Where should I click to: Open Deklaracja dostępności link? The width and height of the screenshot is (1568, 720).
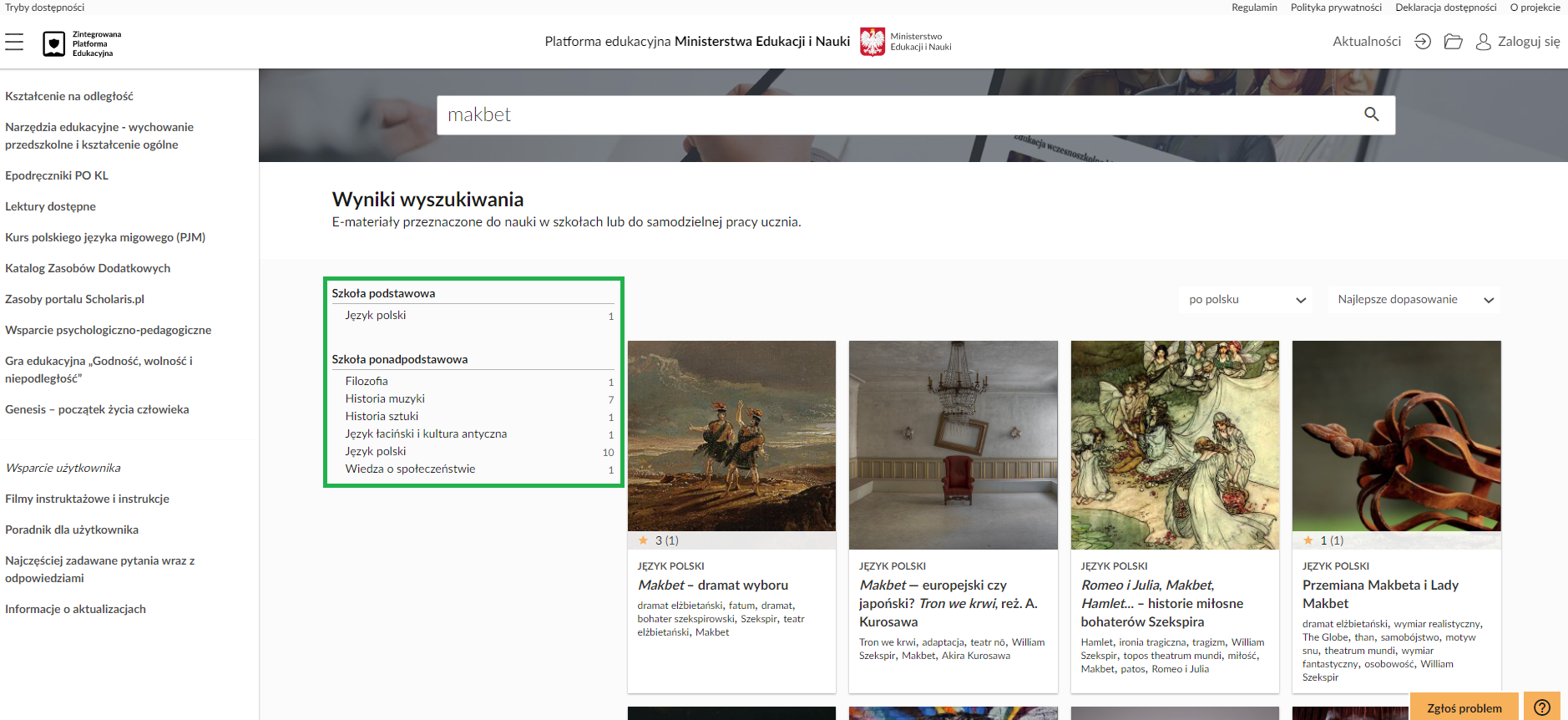(x=1446, y=8)
